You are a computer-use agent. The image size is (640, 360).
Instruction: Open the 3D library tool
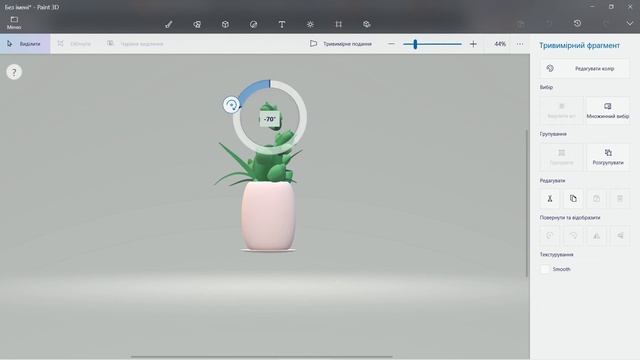pyautogui.click(x=367, y=24)
